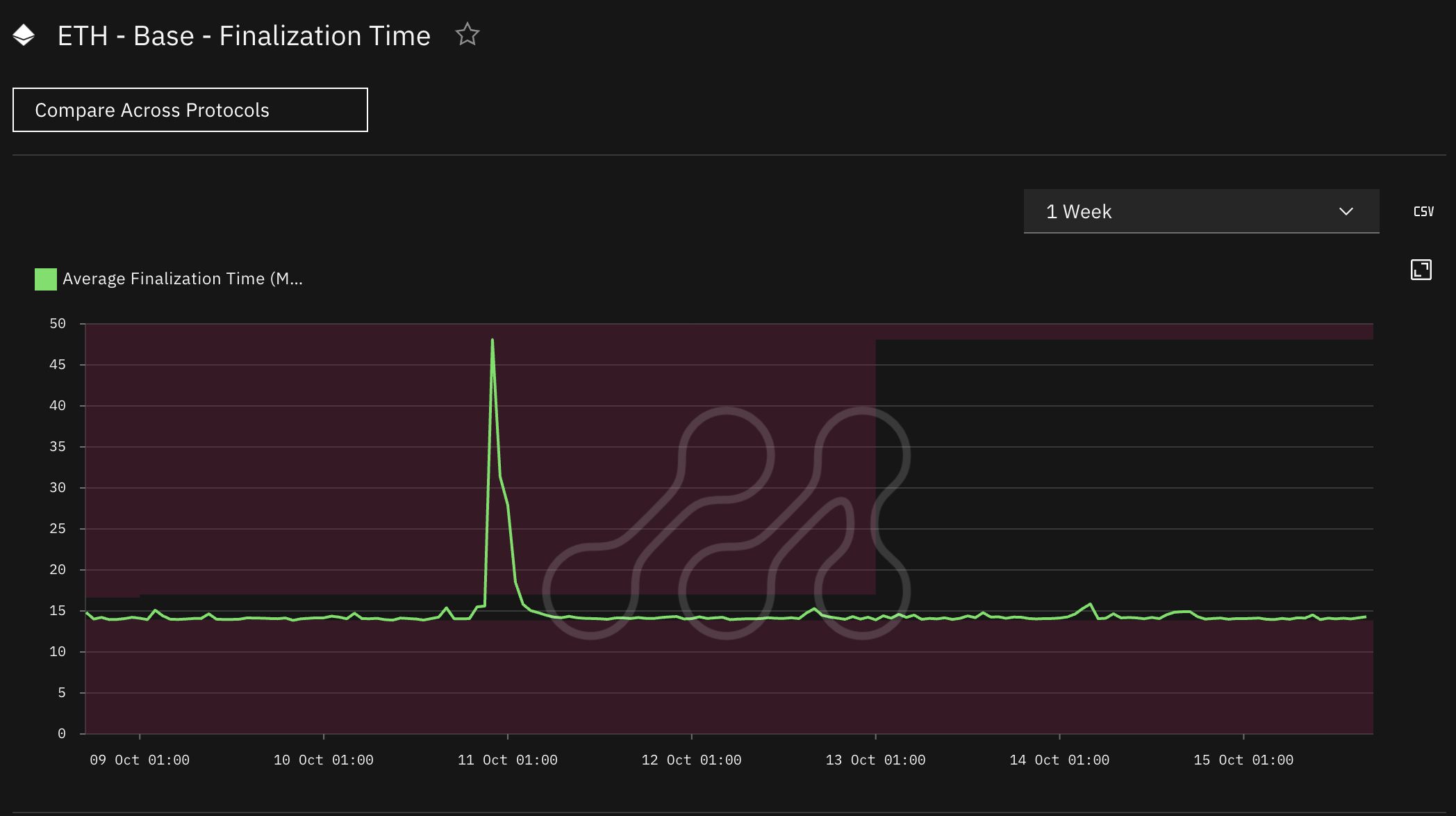
Task: Download chart data as CSV
Action: pyautogui.click(x=1423, y=211)
